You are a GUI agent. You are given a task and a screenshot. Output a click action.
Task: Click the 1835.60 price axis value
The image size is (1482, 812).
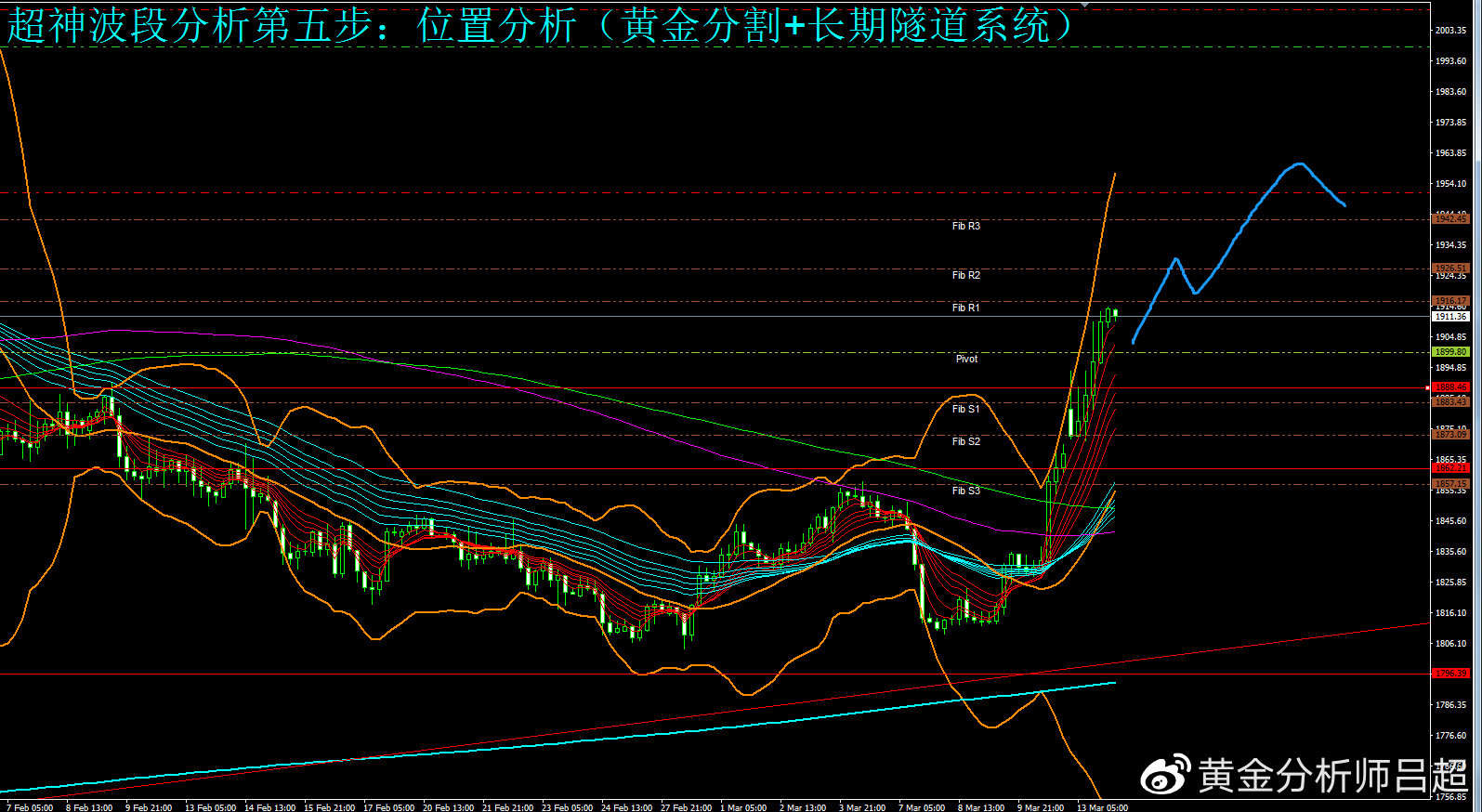coord(1450,552)
